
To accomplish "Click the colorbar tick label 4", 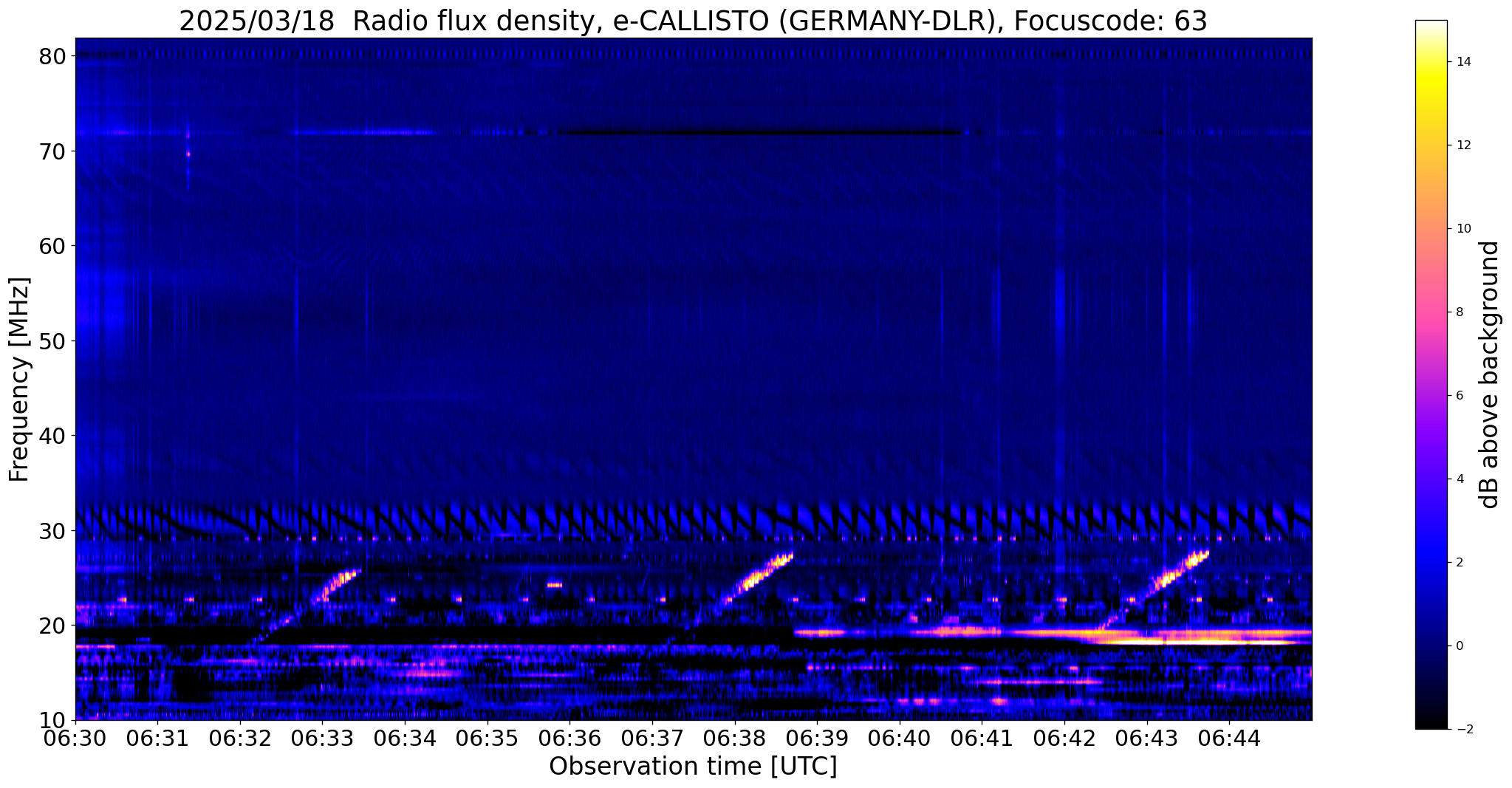I will 1460,479.
